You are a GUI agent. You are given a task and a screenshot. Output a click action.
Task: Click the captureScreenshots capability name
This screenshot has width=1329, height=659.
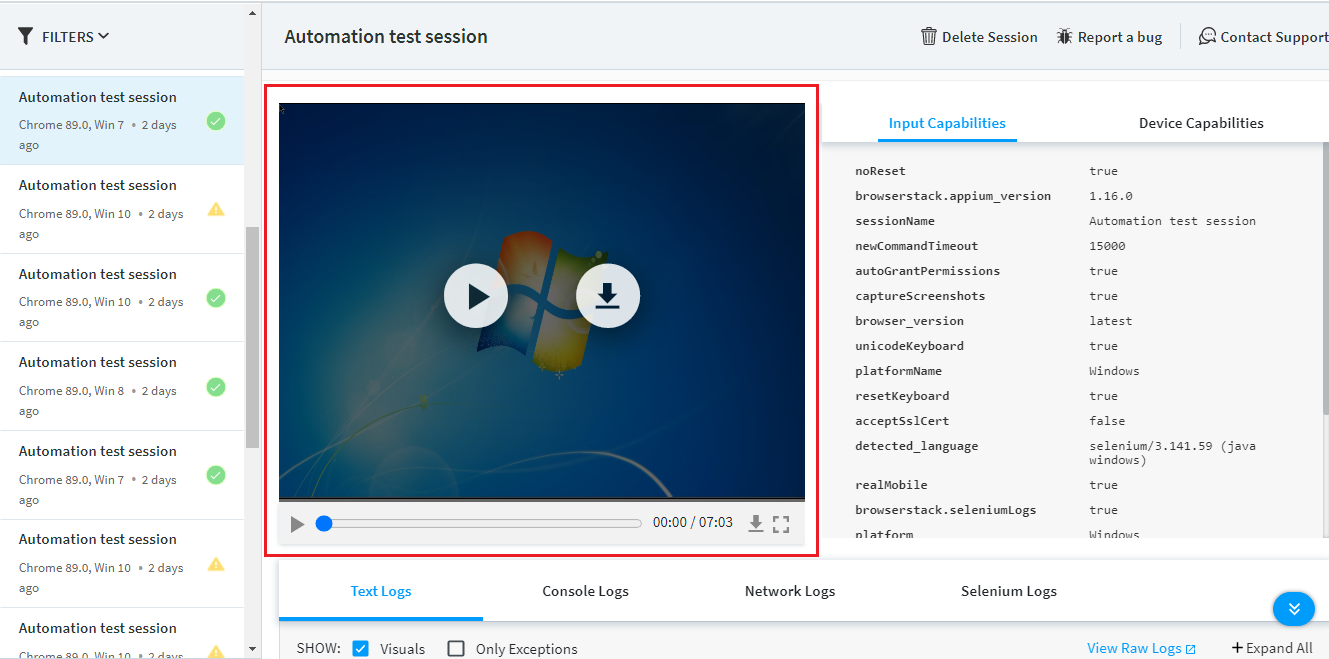pos(920,296)
